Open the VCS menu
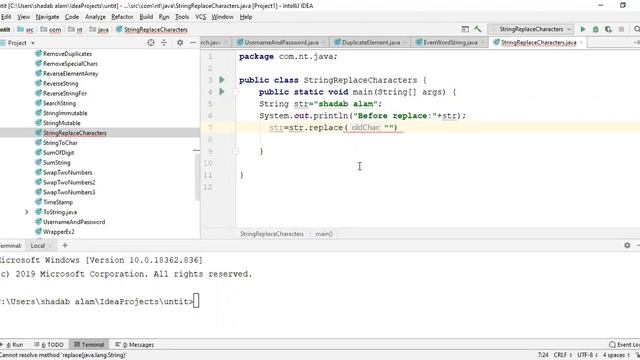The image size is (640, 360). 200,17
